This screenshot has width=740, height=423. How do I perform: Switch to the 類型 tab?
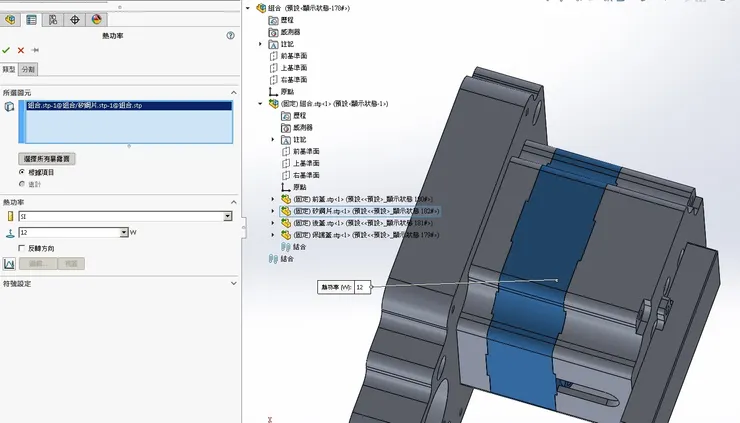point(9,69)
